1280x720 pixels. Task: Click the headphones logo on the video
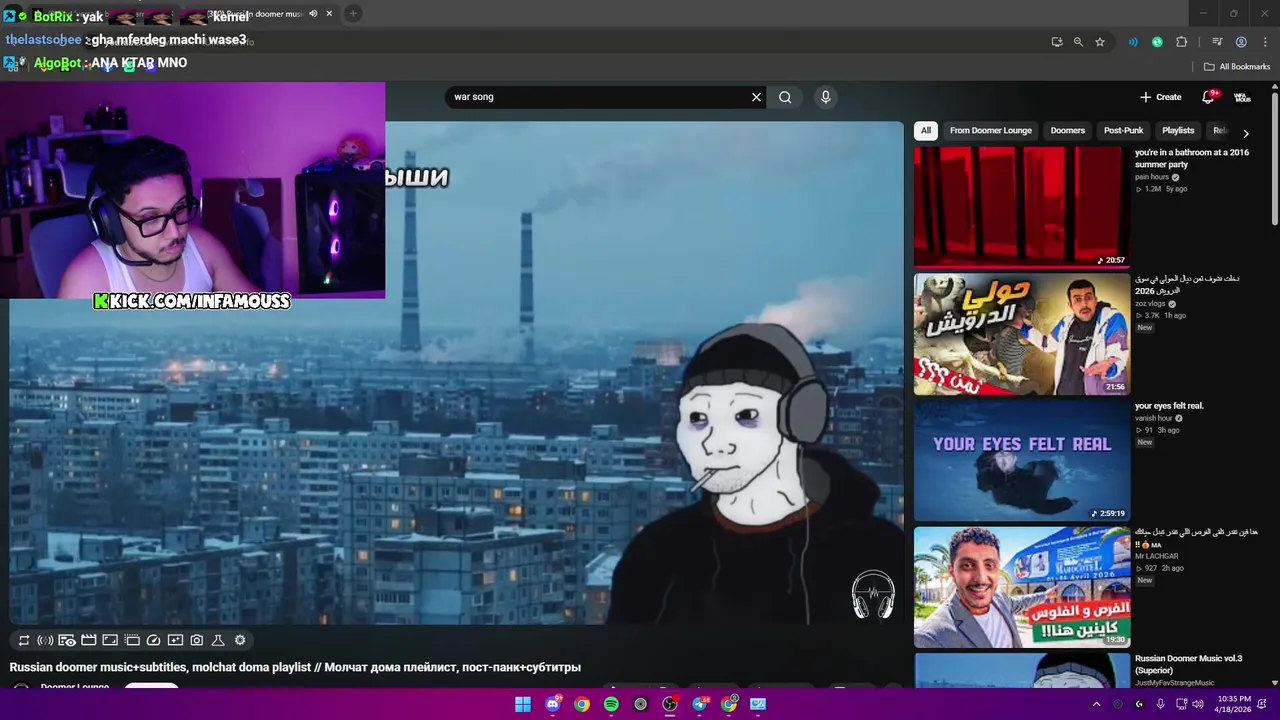click(873, 594)
